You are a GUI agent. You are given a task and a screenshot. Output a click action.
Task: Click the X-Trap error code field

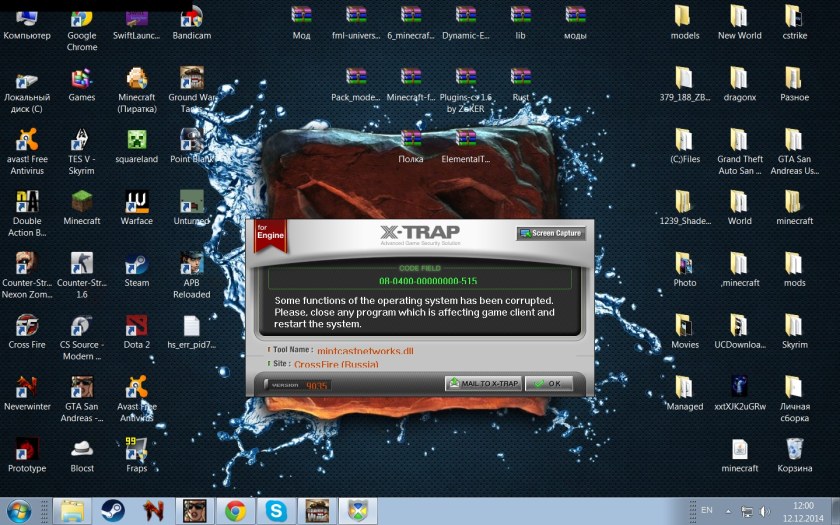pos(427,282)
